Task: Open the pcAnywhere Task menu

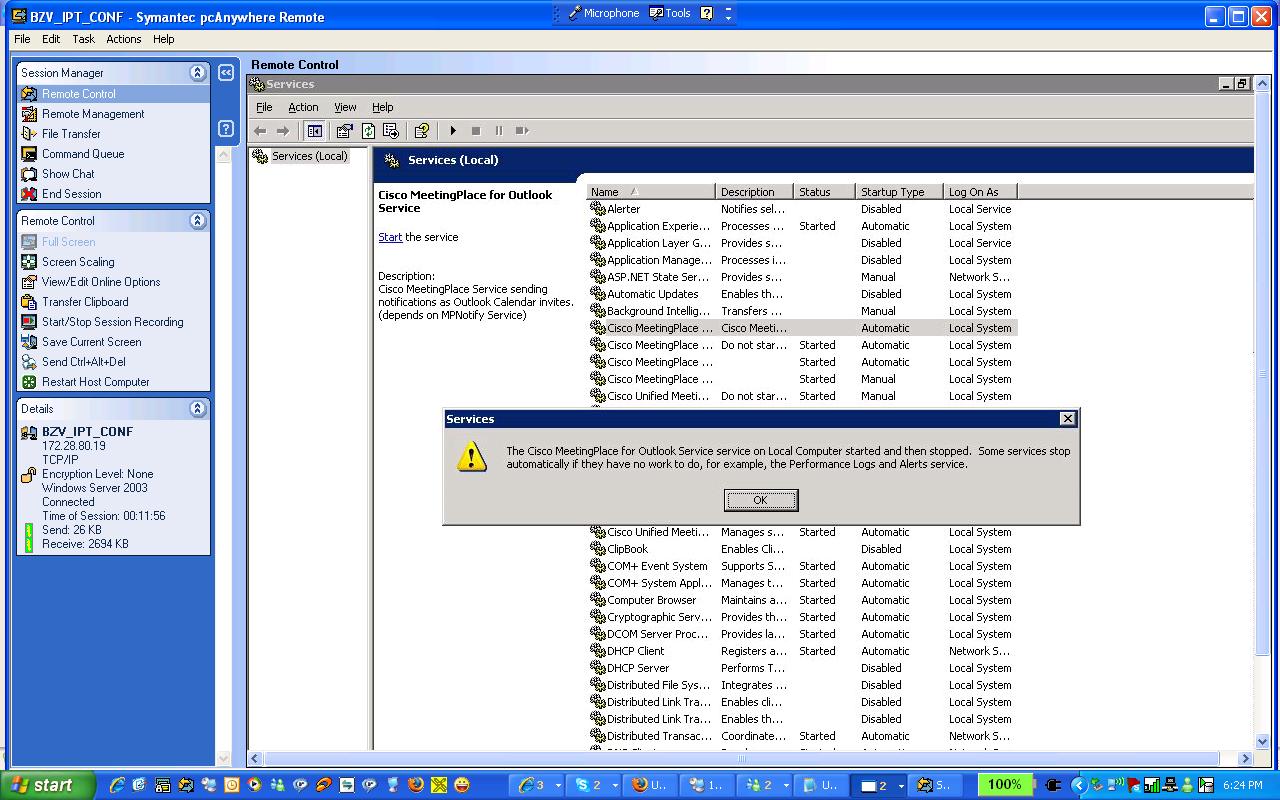Action: (84, 39)
